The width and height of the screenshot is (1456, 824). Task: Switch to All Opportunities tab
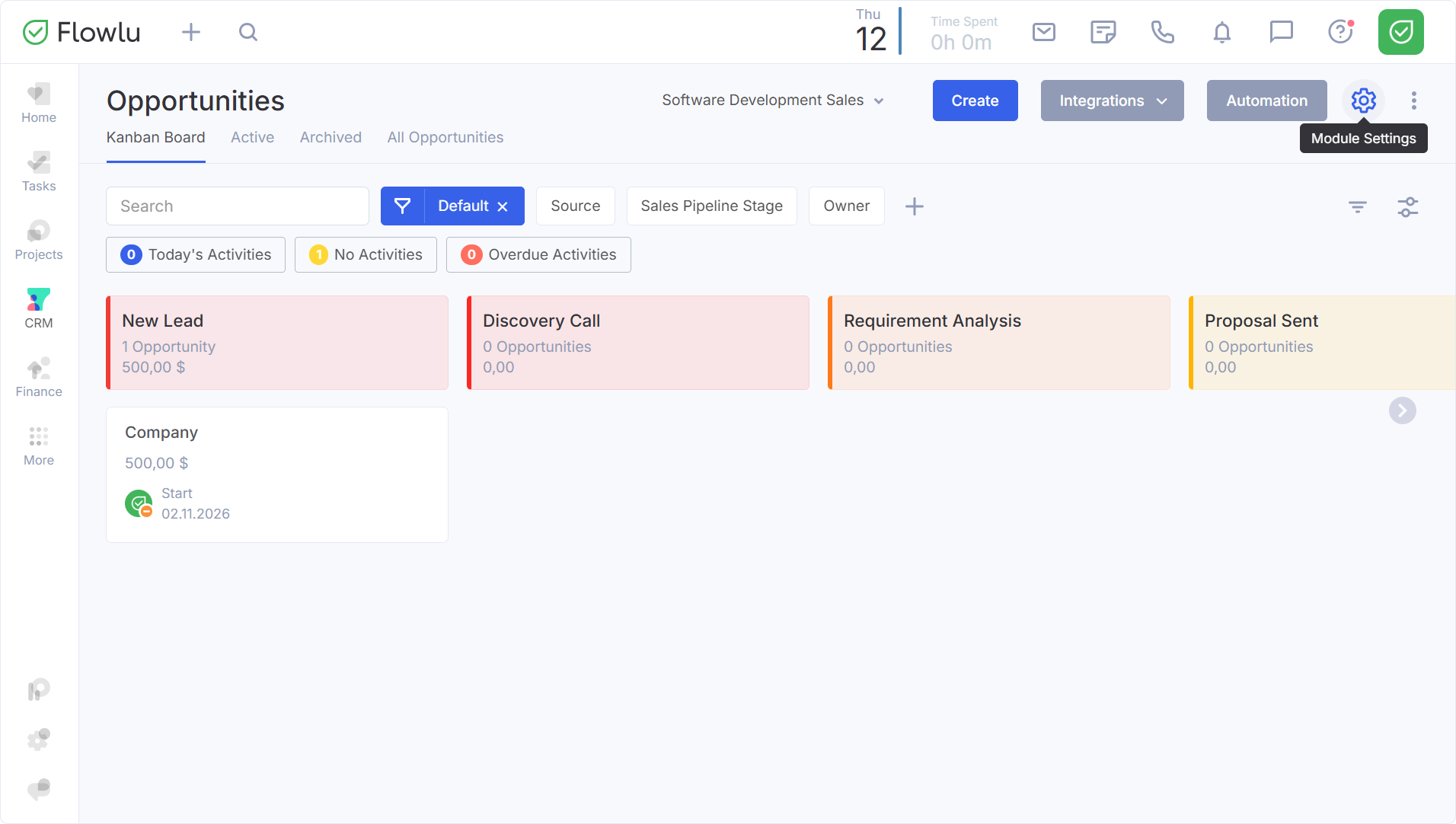(445, 138)
